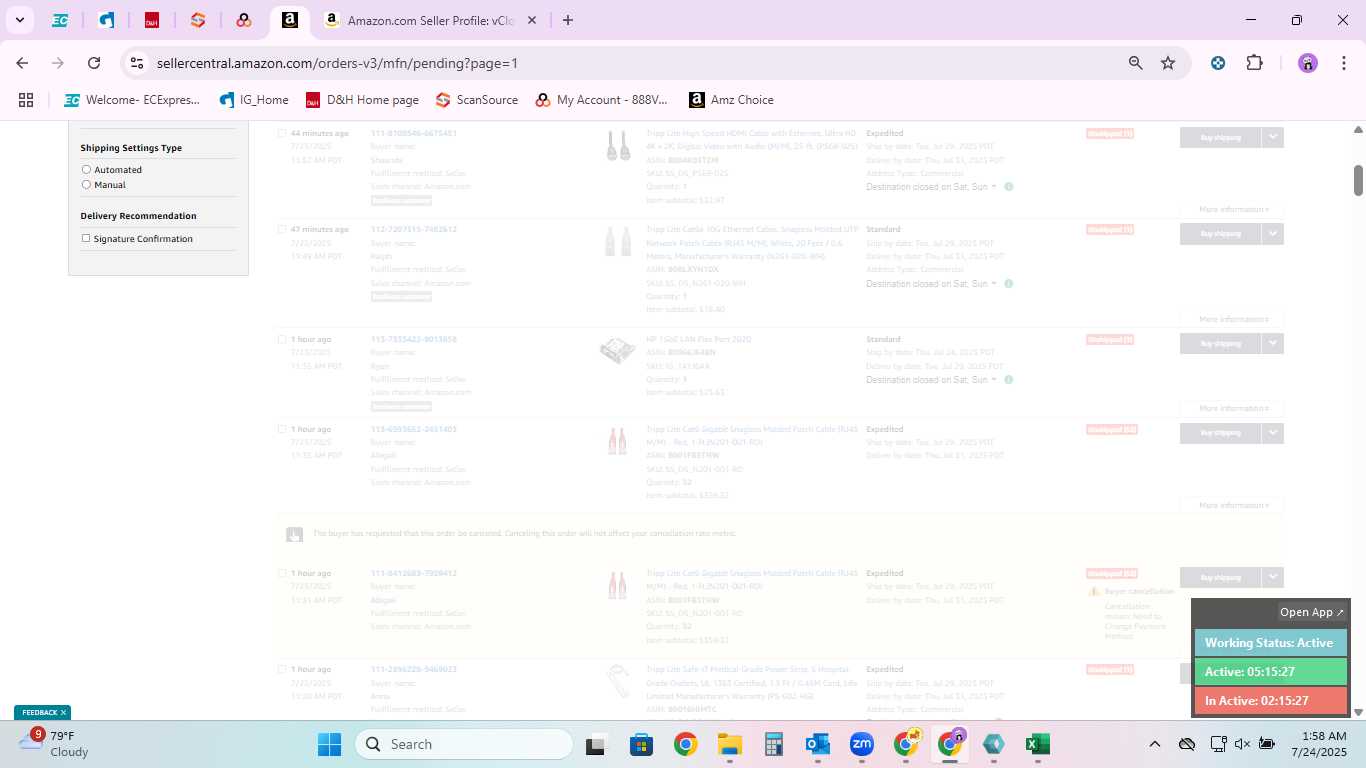Tick checkbox for order 113-6593662
This screenshot has width=1366, height=768.
click(x=282, y=429)
